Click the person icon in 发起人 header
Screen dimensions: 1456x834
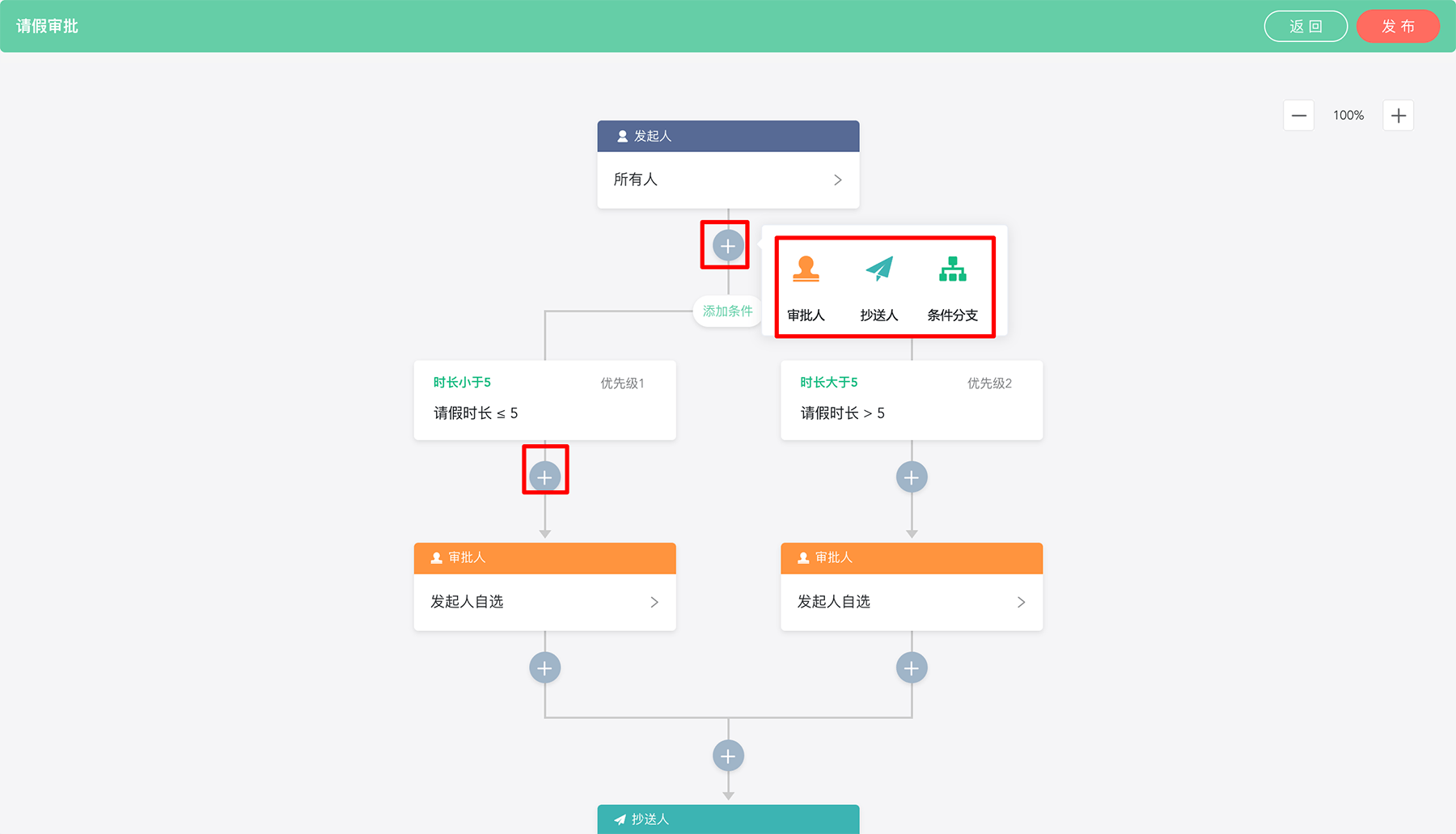pos(622,137)
